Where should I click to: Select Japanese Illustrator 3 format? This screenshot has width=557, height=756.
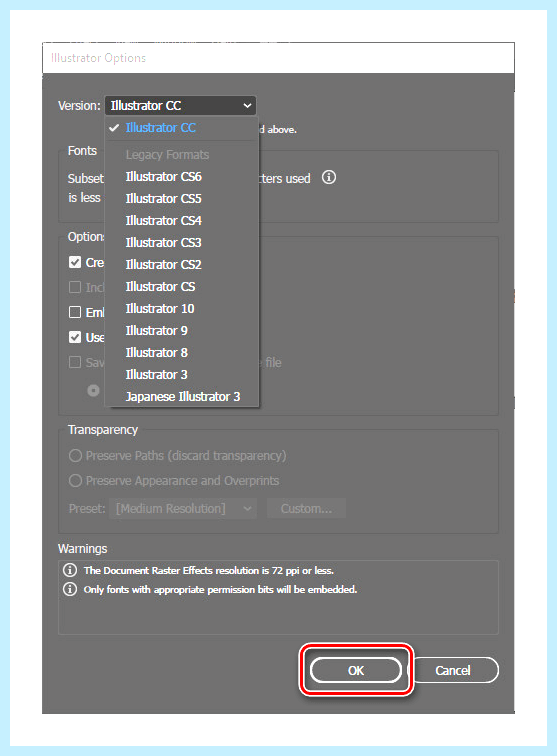(182, 397)
